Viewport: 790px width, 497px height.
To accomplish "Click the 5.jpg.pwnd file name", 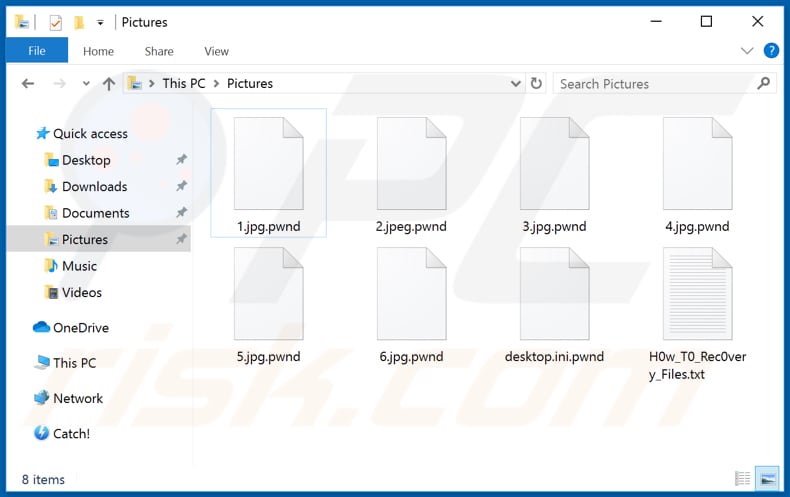I will [269, 357].
